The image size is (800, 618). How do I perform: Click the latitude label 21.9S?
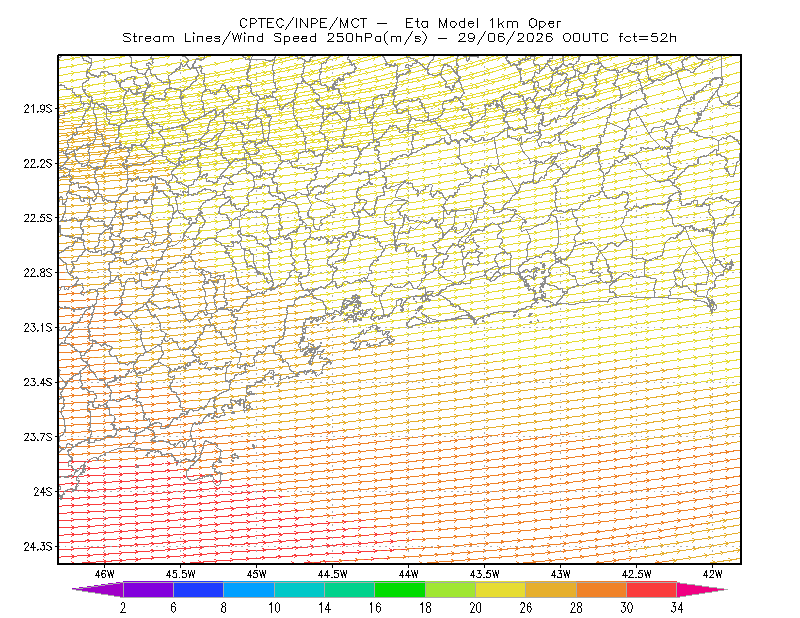38,108
